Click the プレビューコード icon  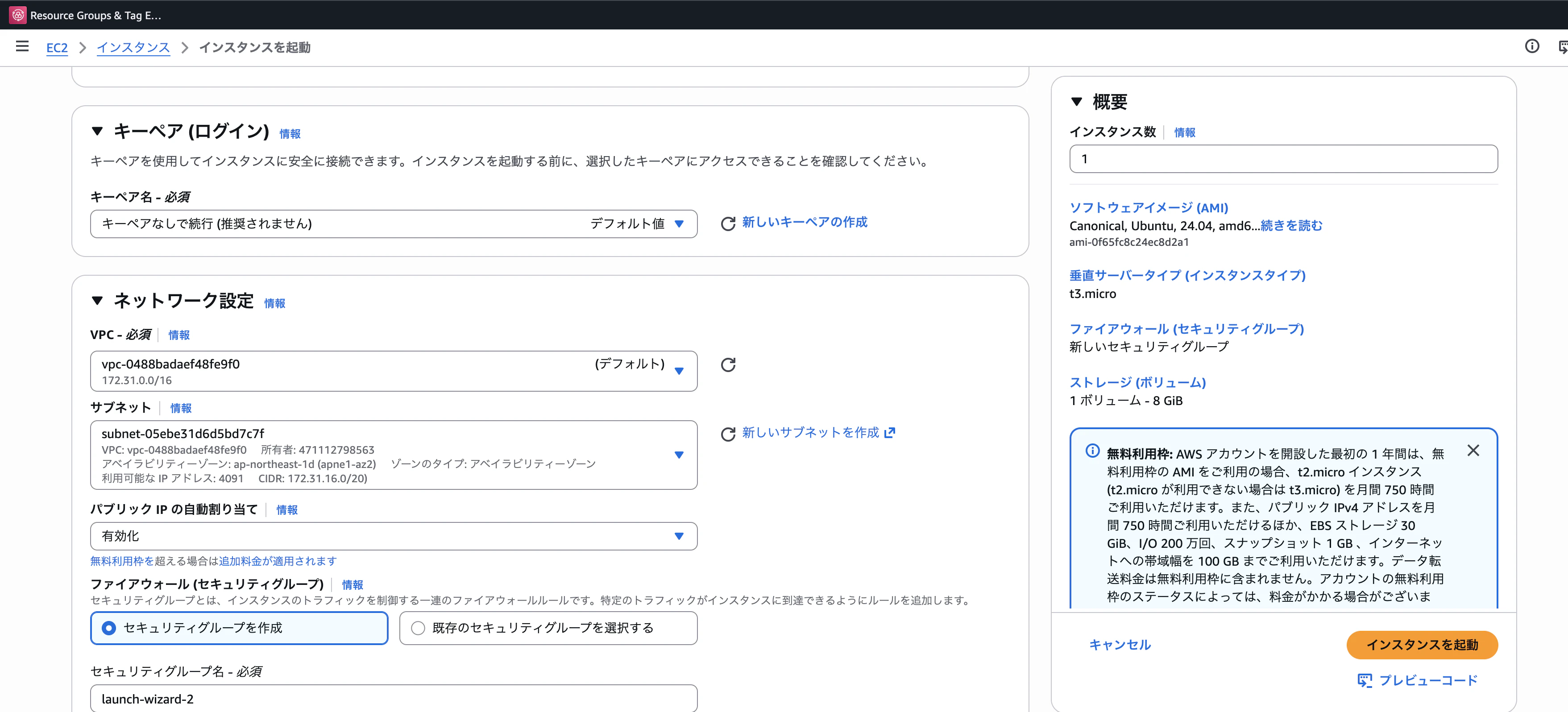point(1365,680)
